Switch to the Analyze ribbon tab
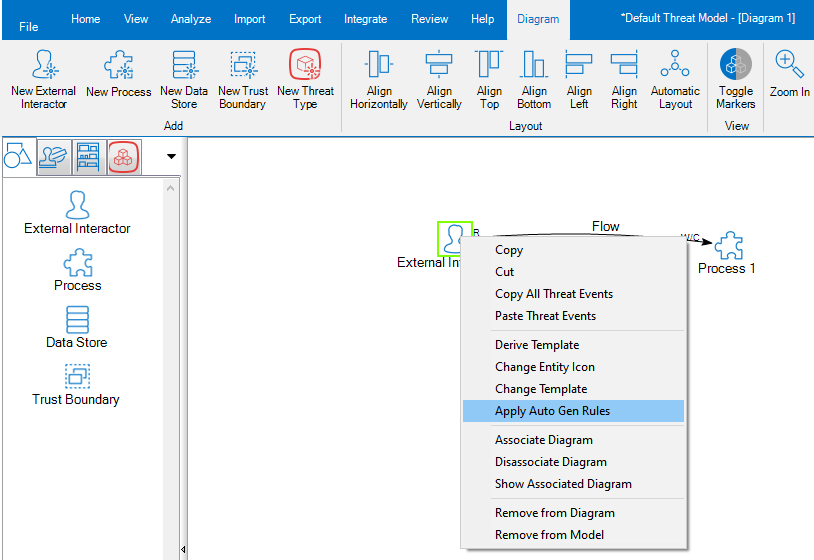Viewport: 814px width, 560px height. coord(190,19)
